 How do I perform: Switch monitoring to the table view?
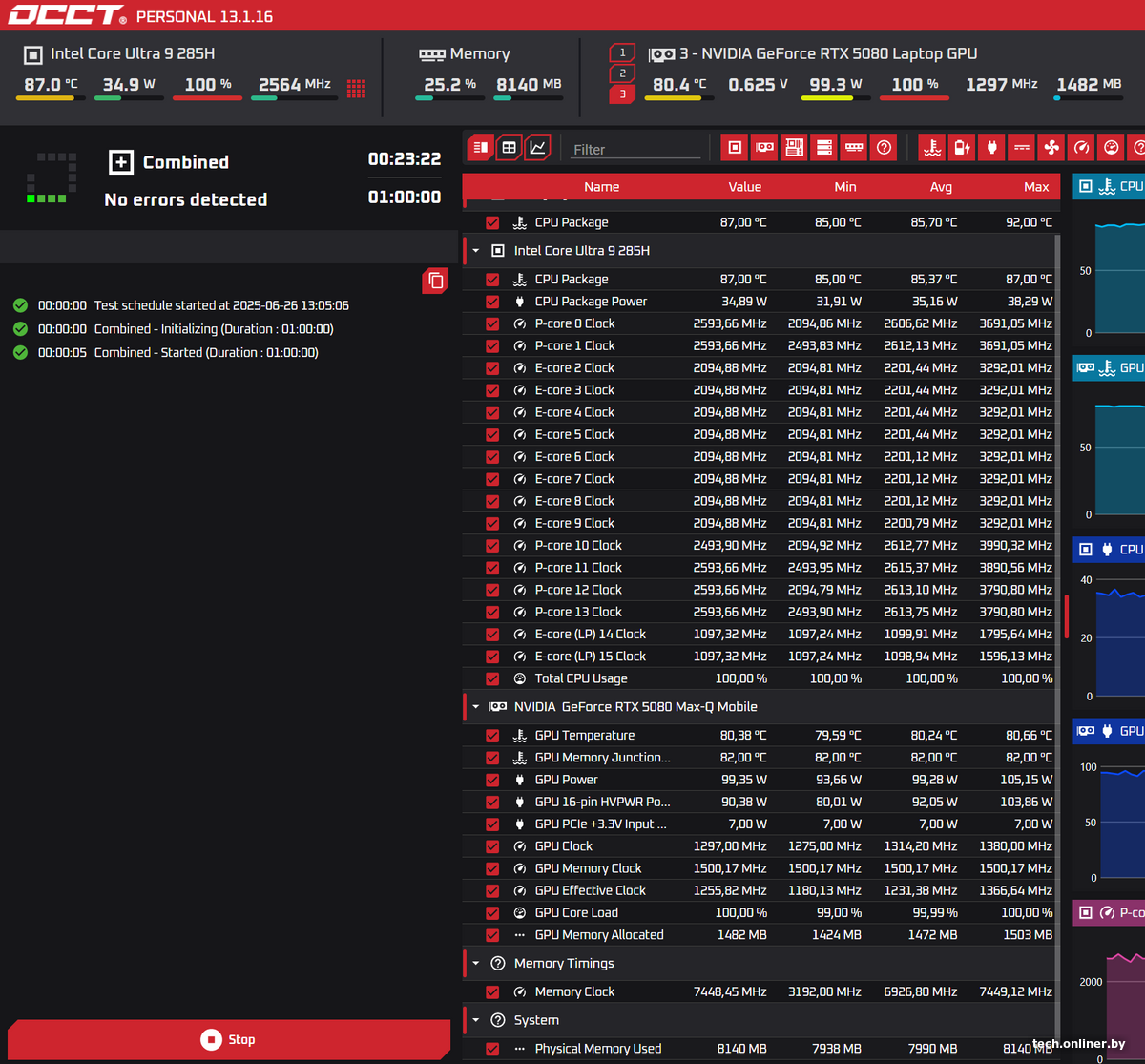(510, 147)
